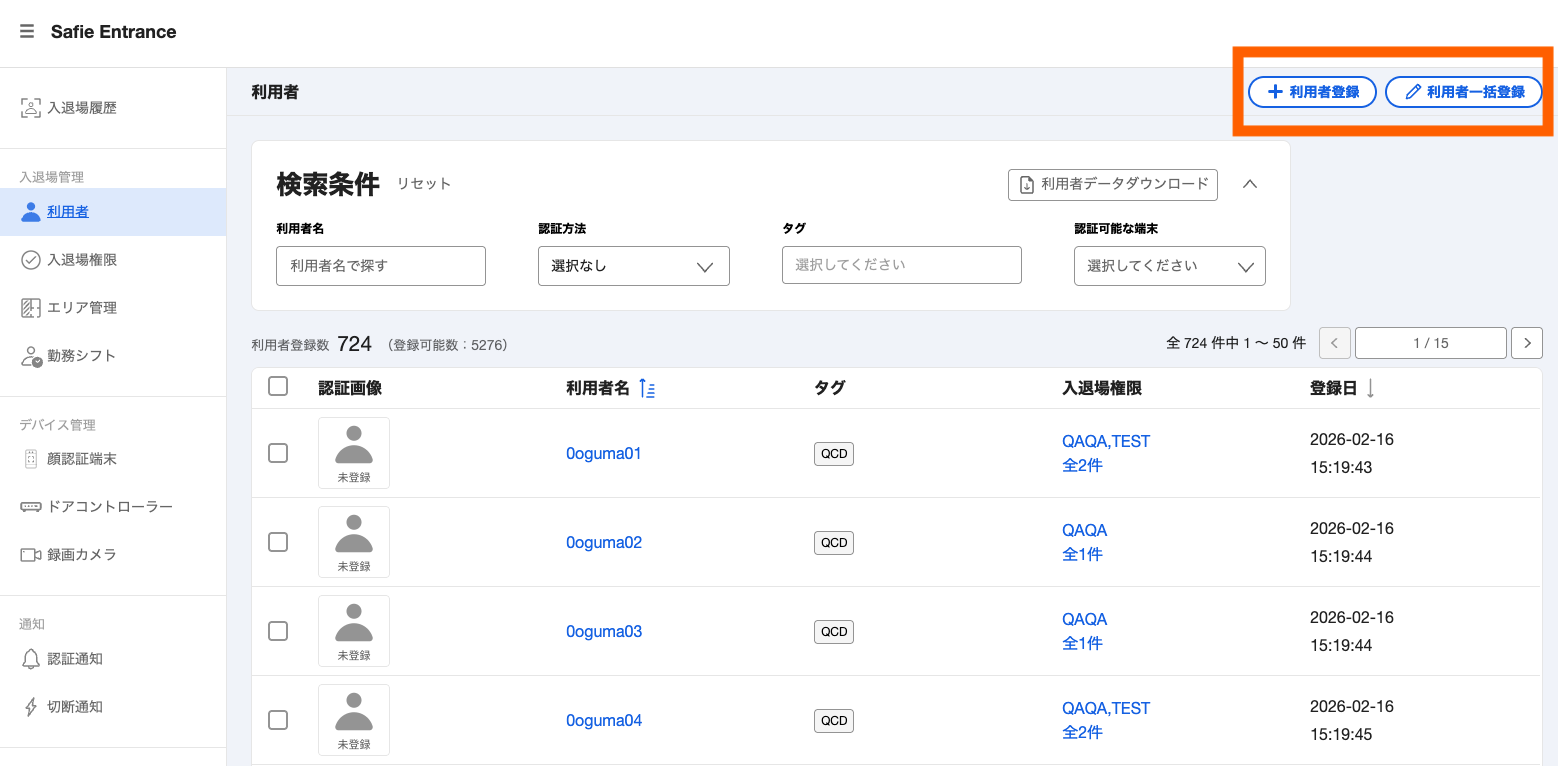Collapse the 検索条件 panel with chevron

(x=1250, y=184)
